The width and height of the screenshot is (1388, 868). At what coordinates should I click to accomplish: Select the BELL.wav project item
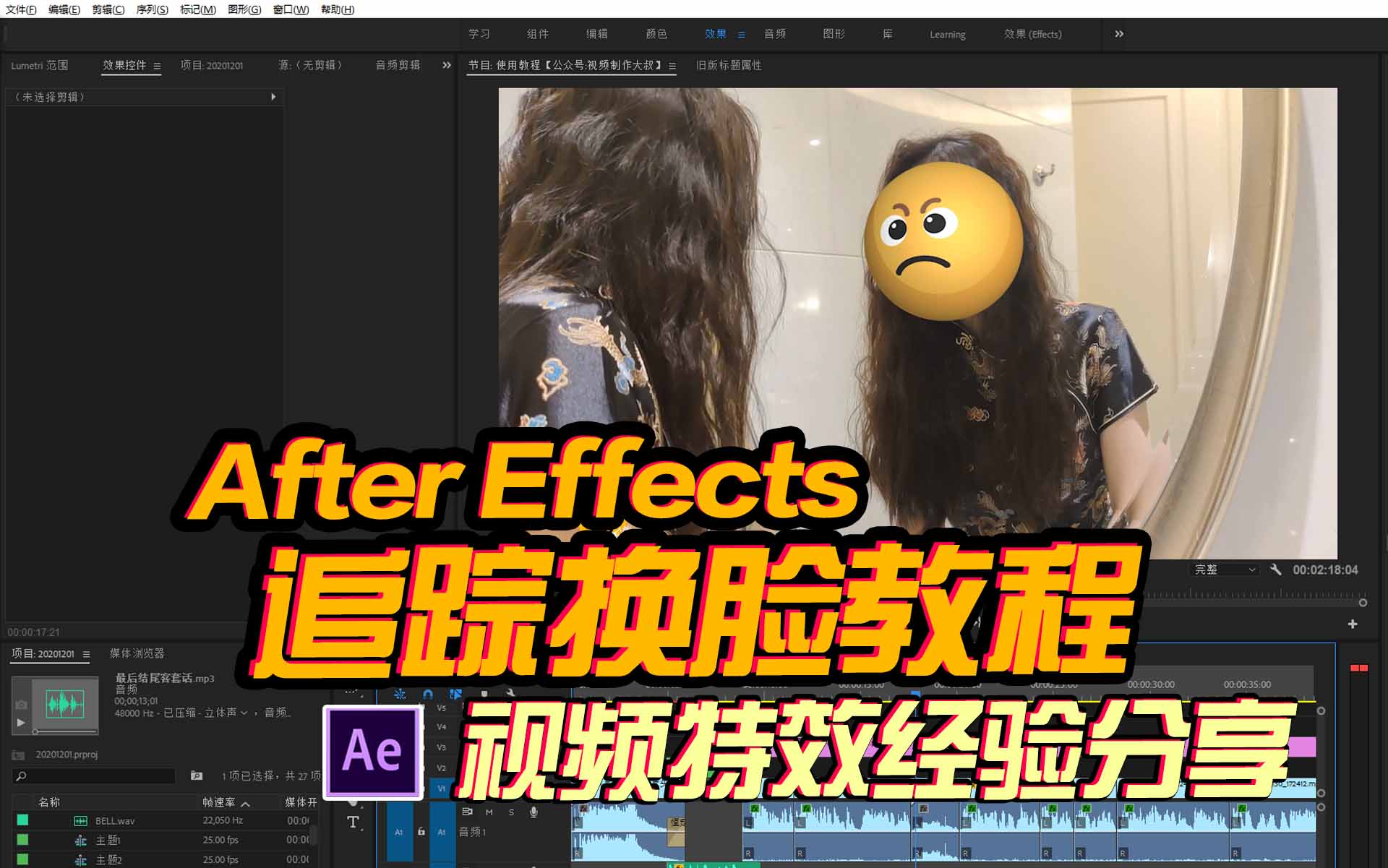click(115, 821)
